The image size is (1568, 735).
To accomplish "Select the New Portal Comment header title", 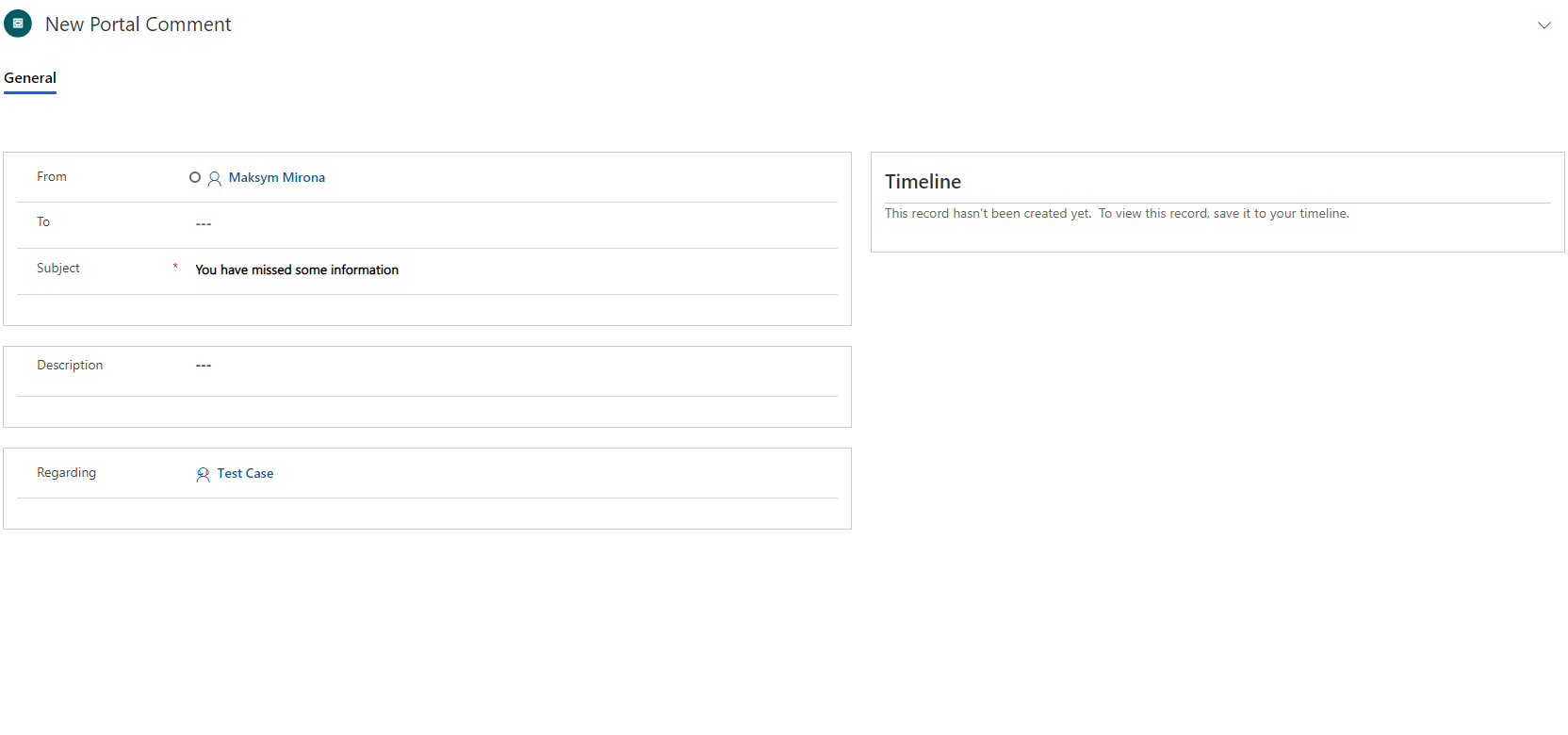I will (138, 24).
